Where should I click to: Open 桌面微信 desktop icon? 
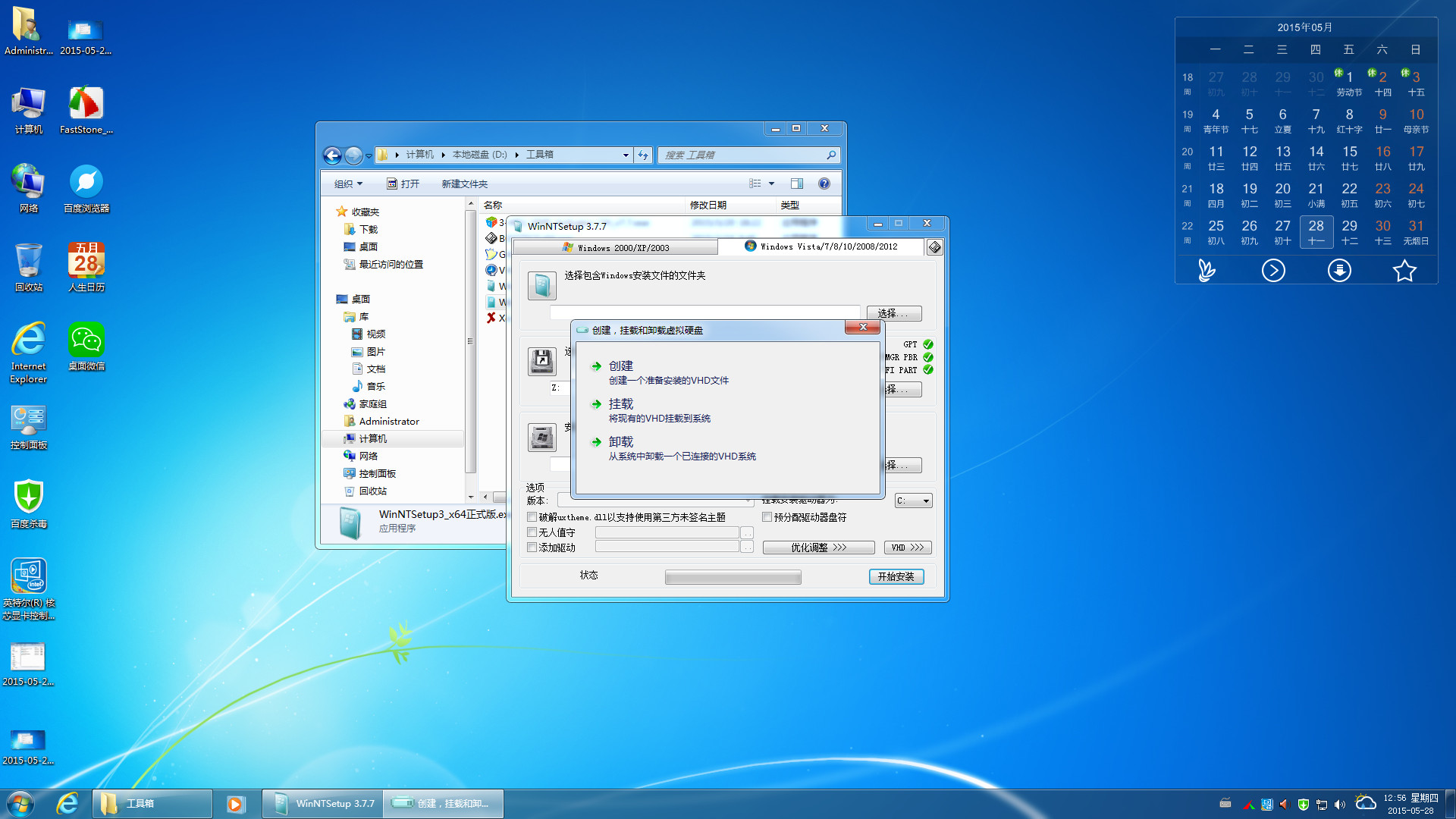pyautogui.click(x=86, y=347)
